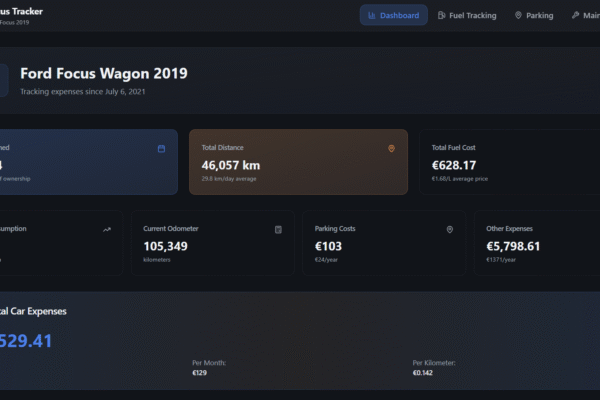Click the Other Expenses card
This screenshot has height=400, width=600.
tap(535, 243)
